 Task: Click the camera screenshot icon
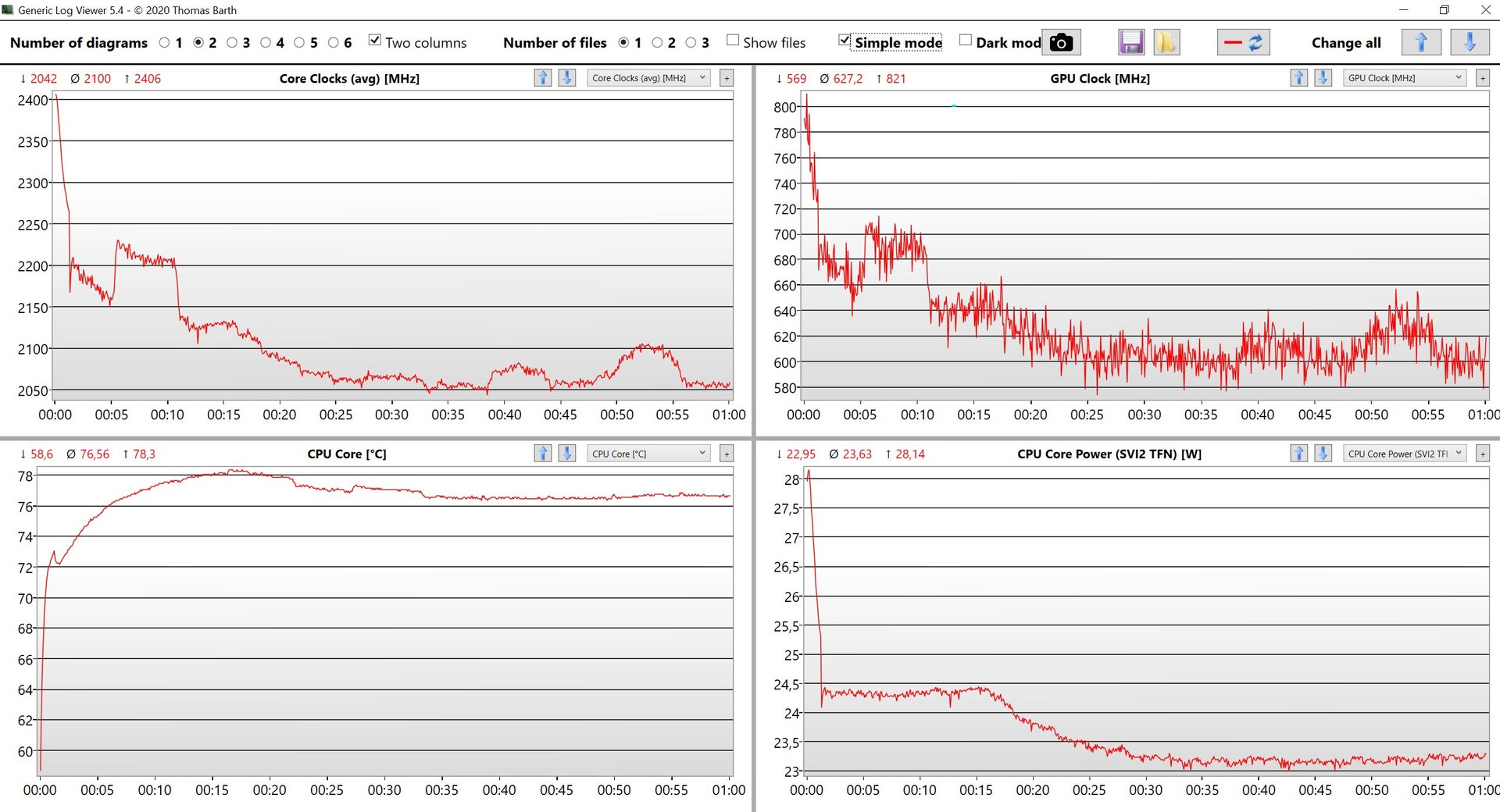click(x=1060, y=42)
